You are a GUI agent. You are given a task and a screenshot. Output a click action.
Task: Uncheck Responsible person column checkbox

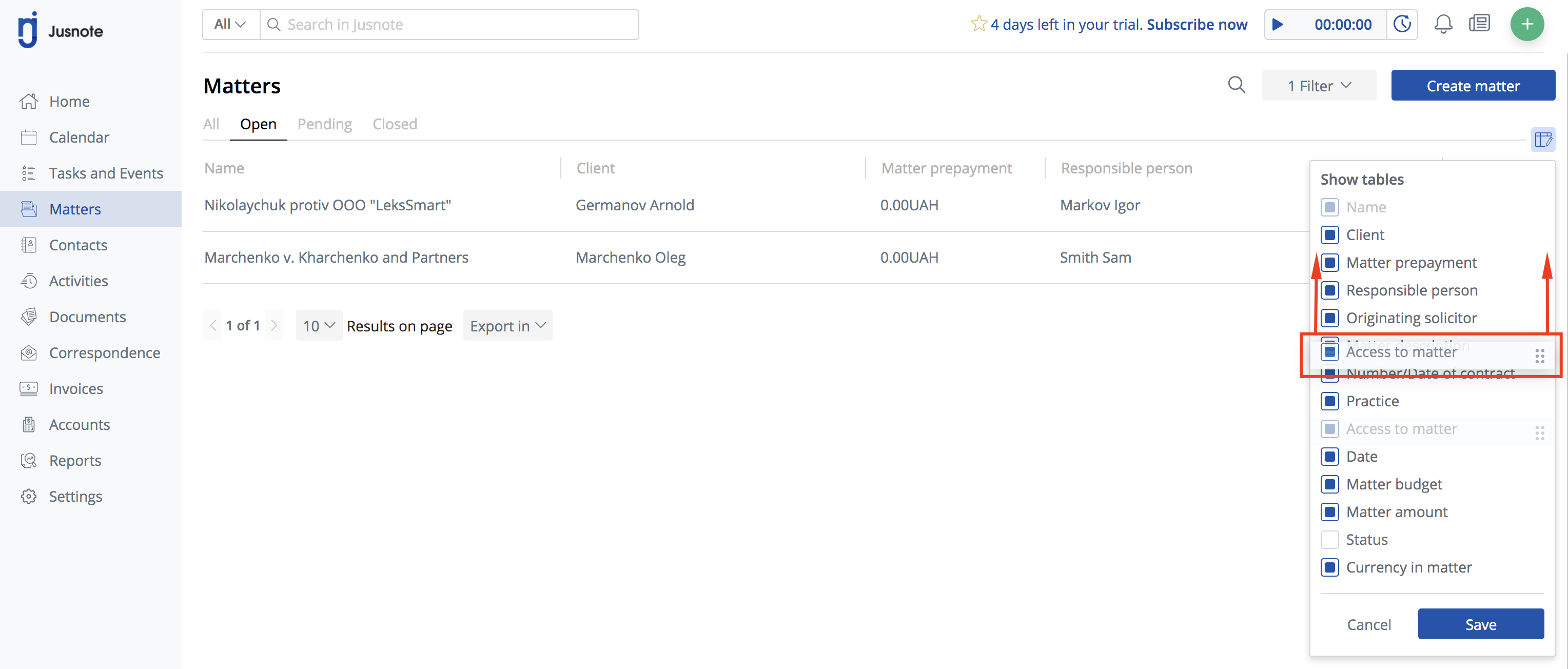(1329, 290)
